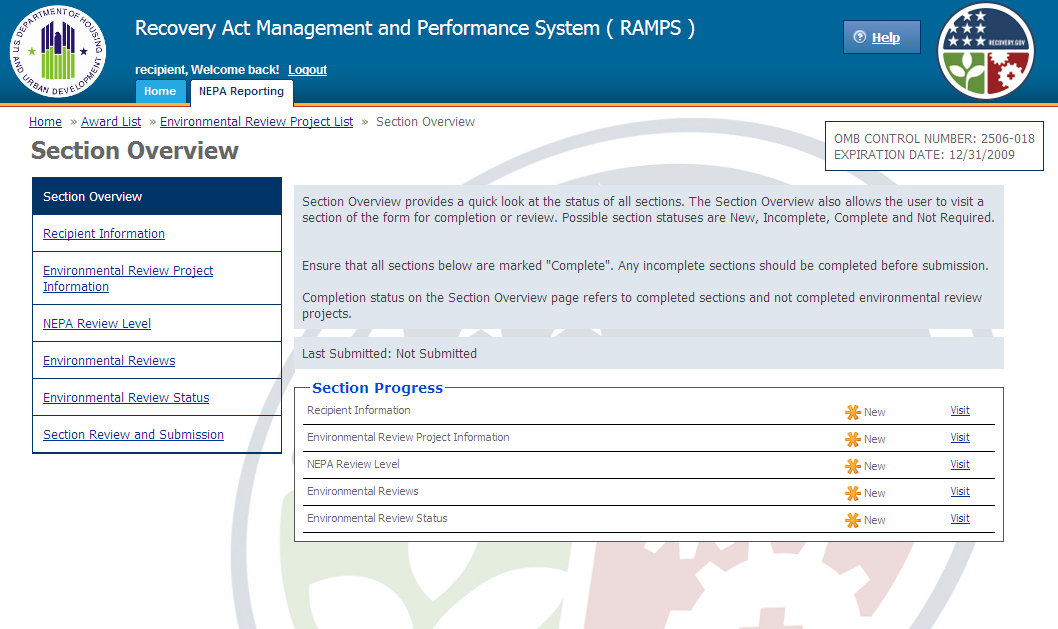
Task: Log out using the Logout link
Action: (307, 70)
